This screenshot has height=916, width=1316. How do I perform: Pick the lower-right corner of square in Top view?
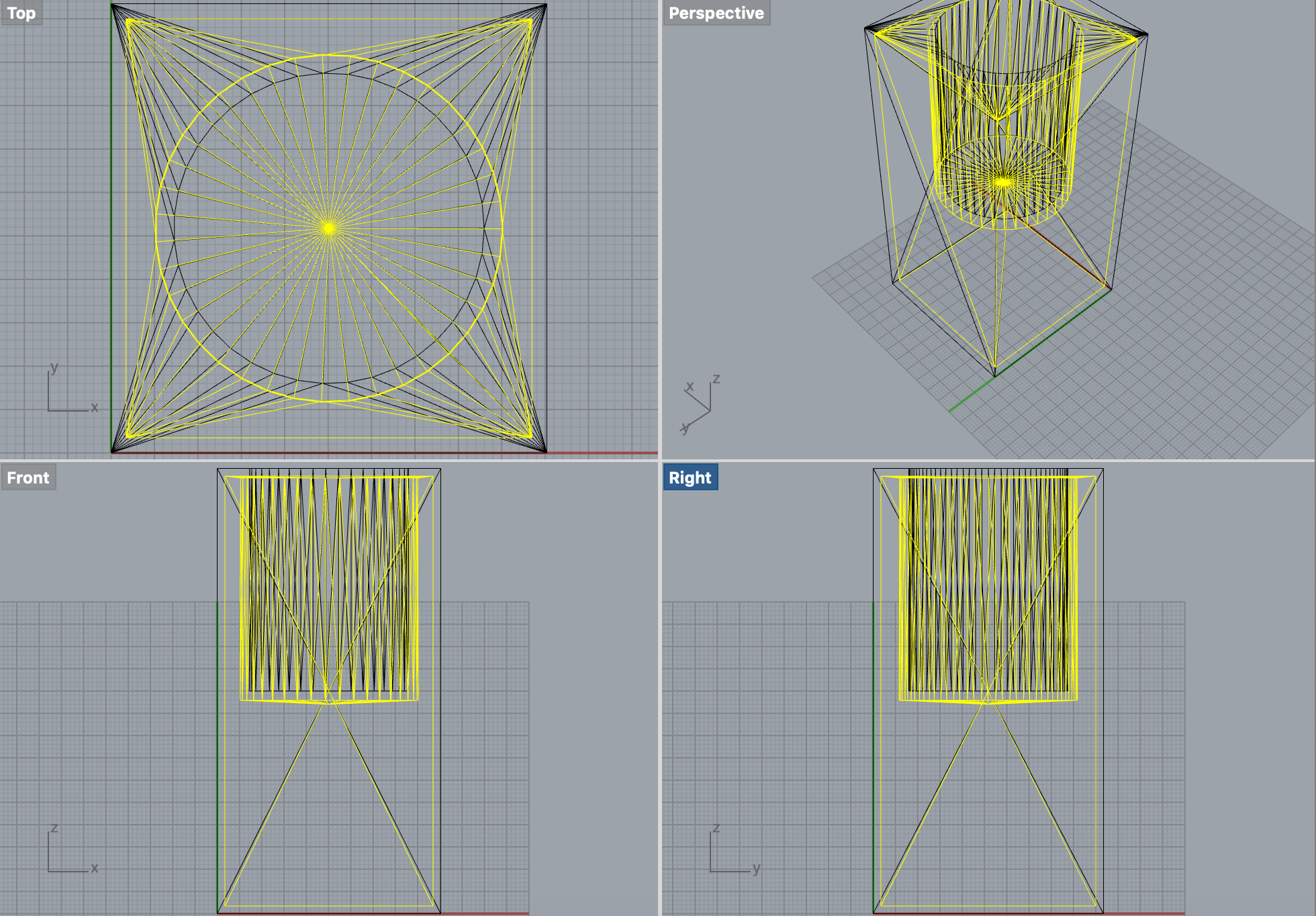tap(546, 452)
